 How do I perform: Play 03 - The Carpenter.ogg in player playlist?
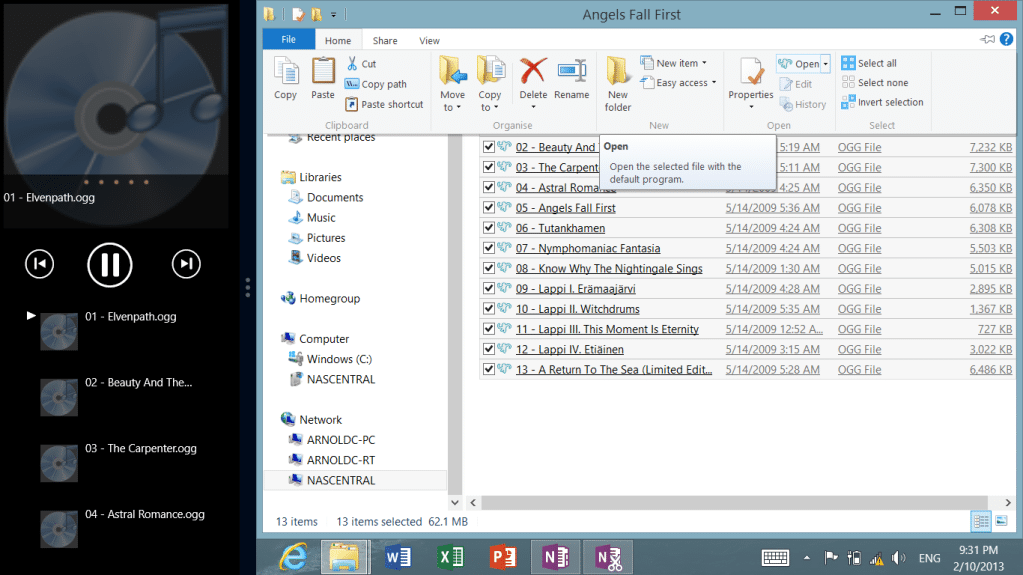click(x=119, y=462)
